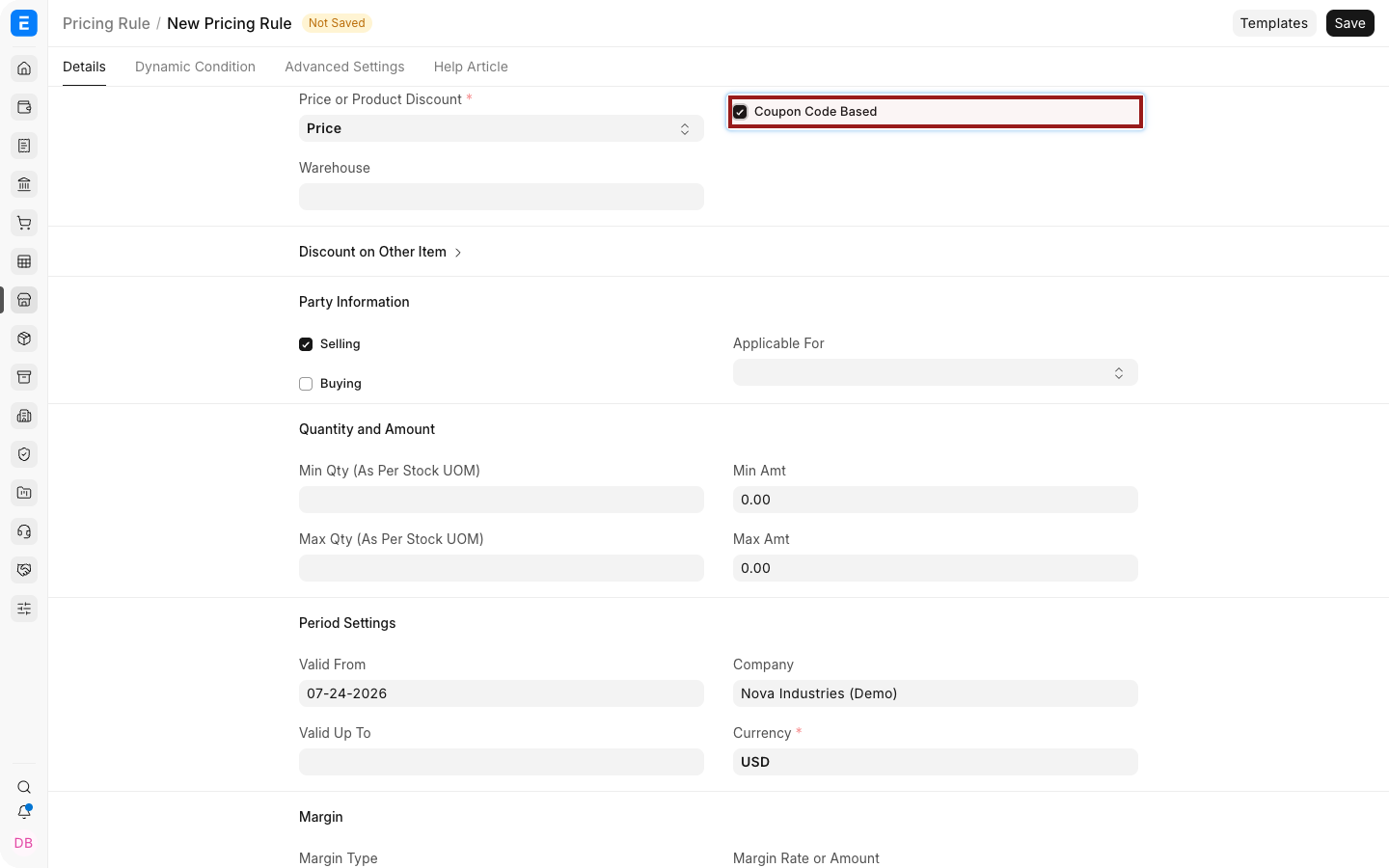Edit the Company field Nova Industries
1389x868 pixels.
(x=936, y=693)
